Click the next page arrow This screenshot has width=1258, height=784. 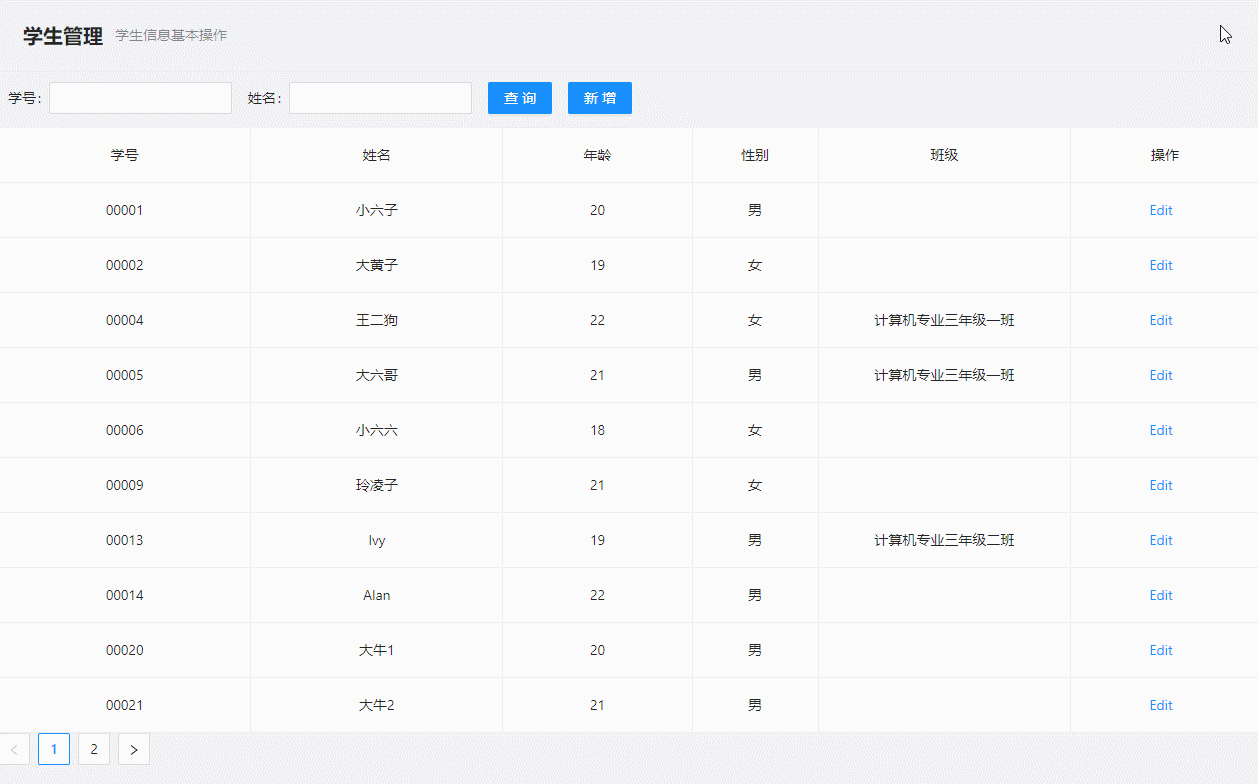(134, 748)
